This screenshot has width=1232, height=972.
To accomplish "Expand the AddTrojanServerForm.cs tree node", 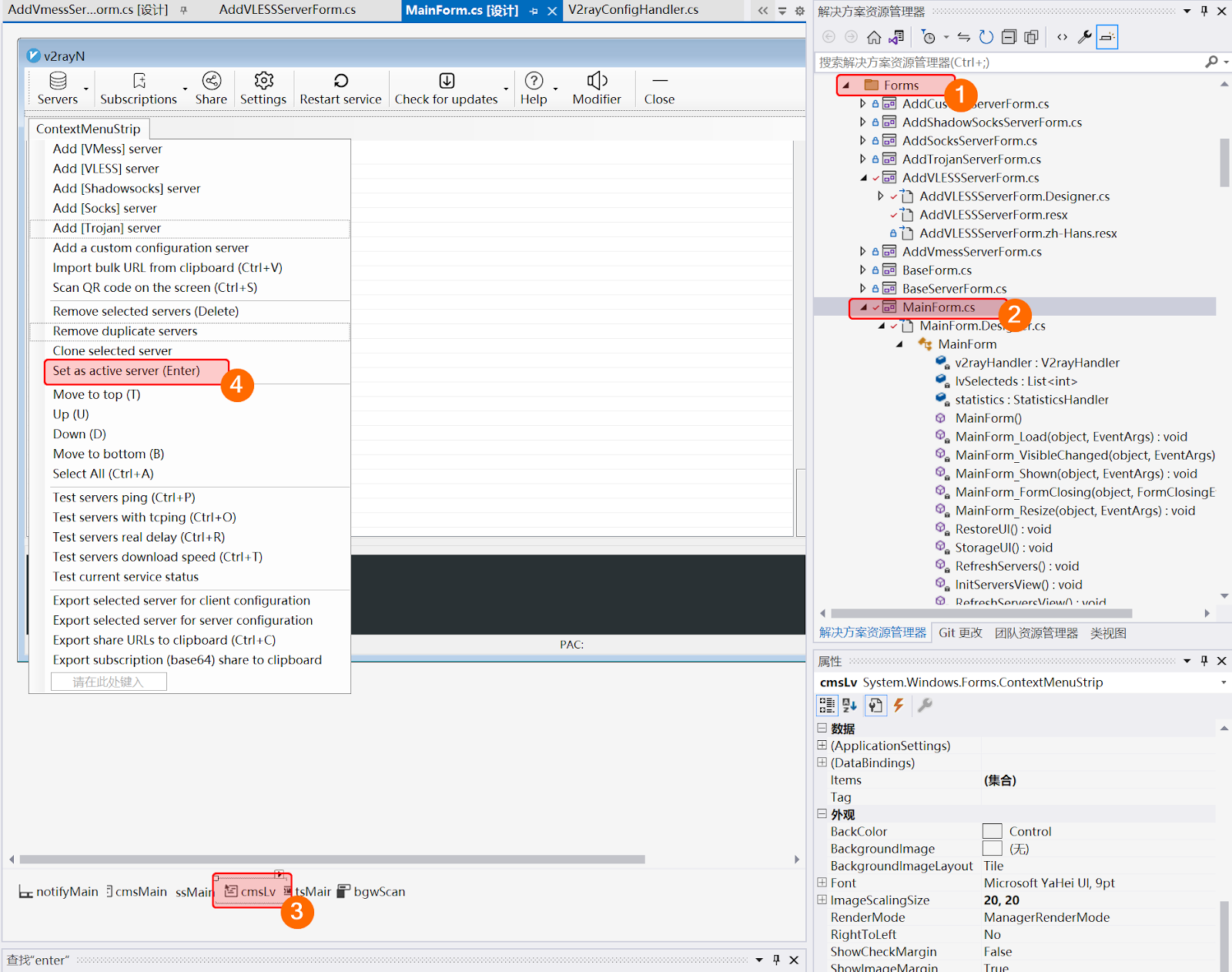I will 862,159.
